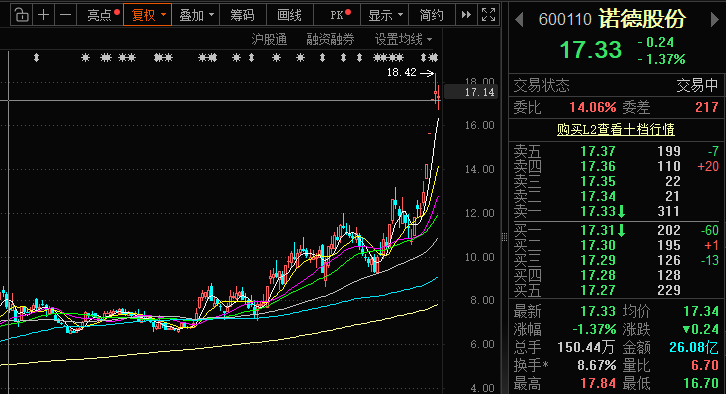Click the 均价 17.34 value
The width and height of the screenshot is (726, 394).
click(701, 311)
